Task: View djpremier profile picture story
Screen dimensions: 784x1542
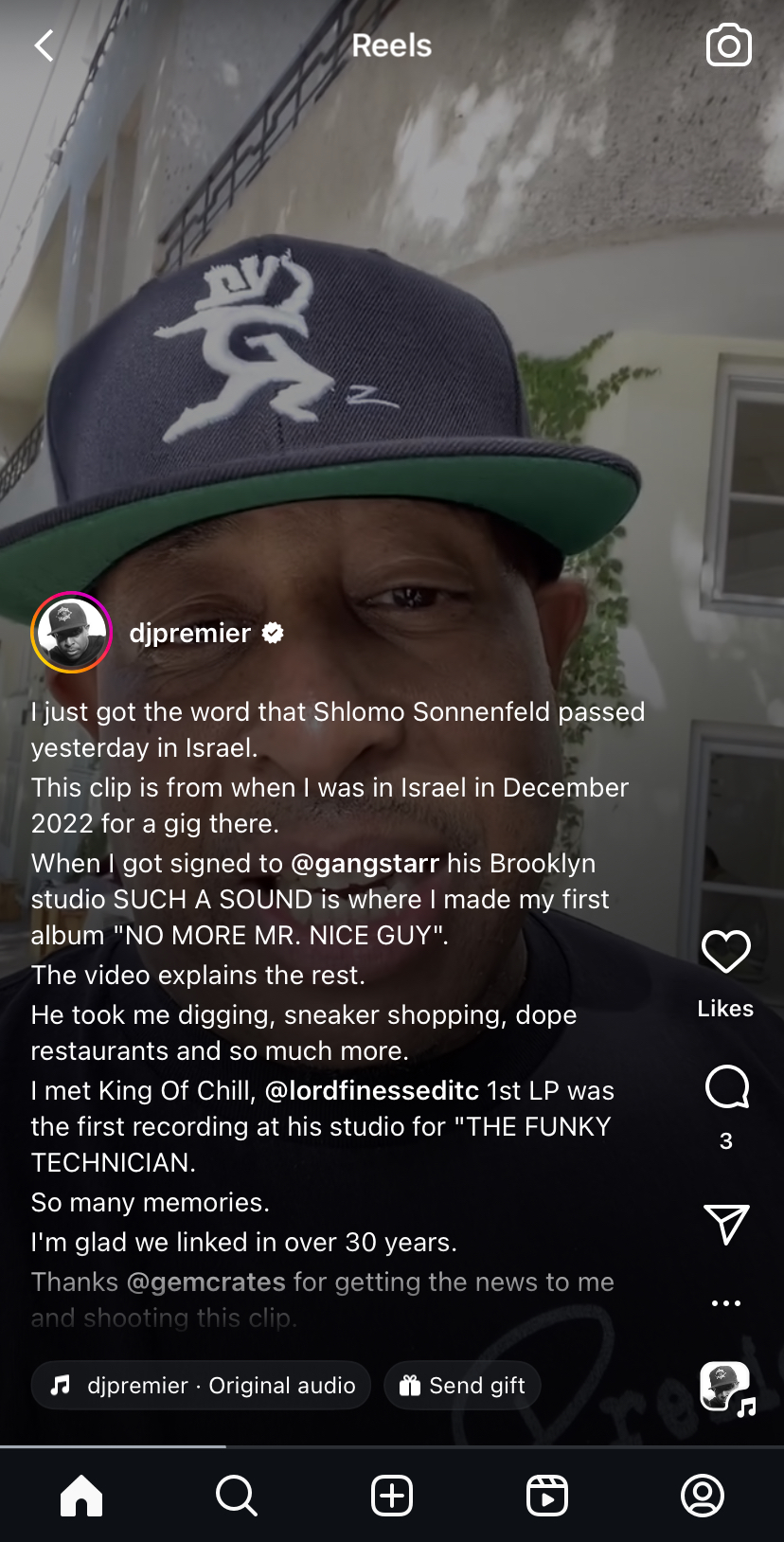Action: pos(72,633)
